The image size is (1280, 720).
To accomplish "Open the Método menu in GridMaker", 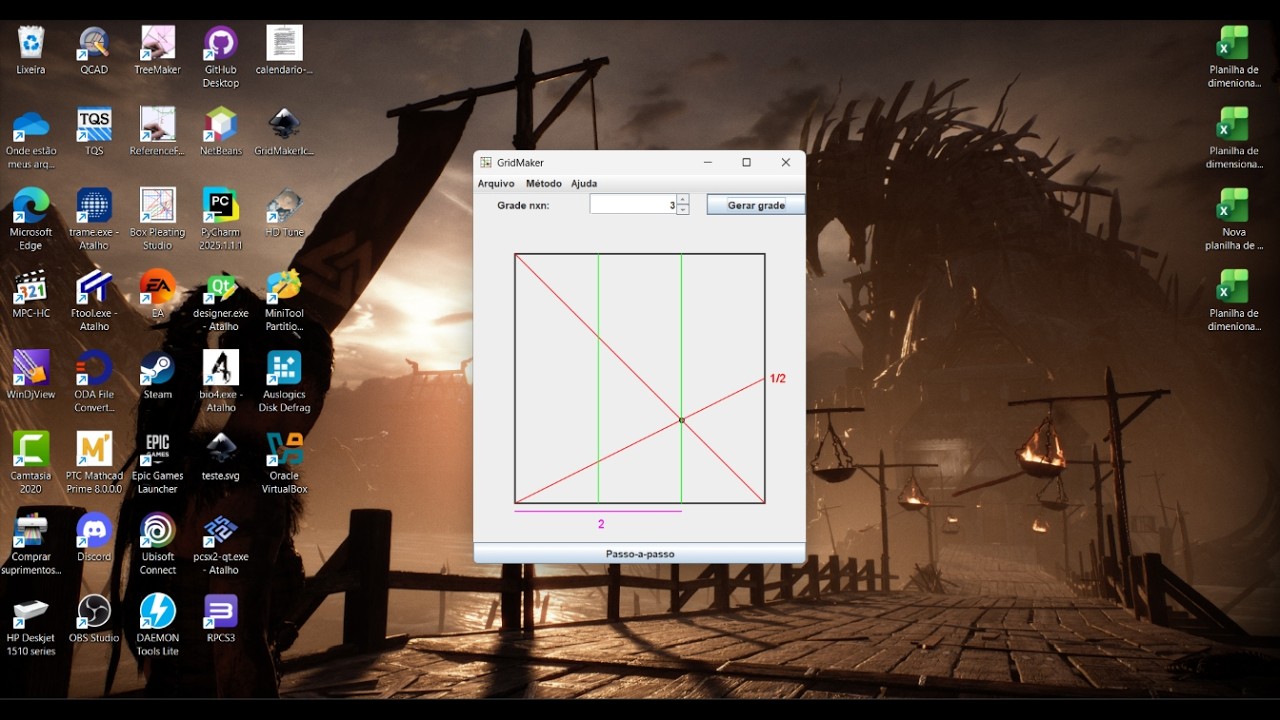I will (544, 183).
